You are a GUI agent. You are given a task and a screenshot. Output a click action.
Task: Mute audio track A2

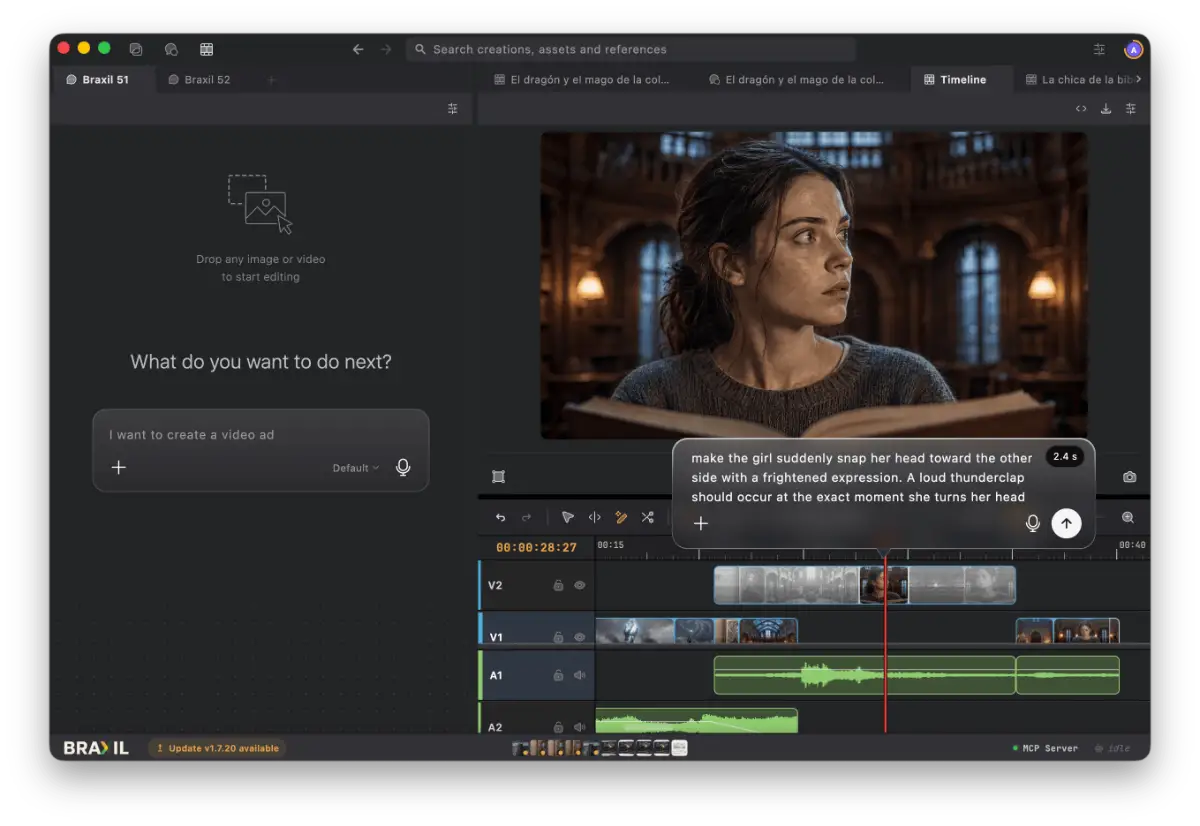coord(579,727)
